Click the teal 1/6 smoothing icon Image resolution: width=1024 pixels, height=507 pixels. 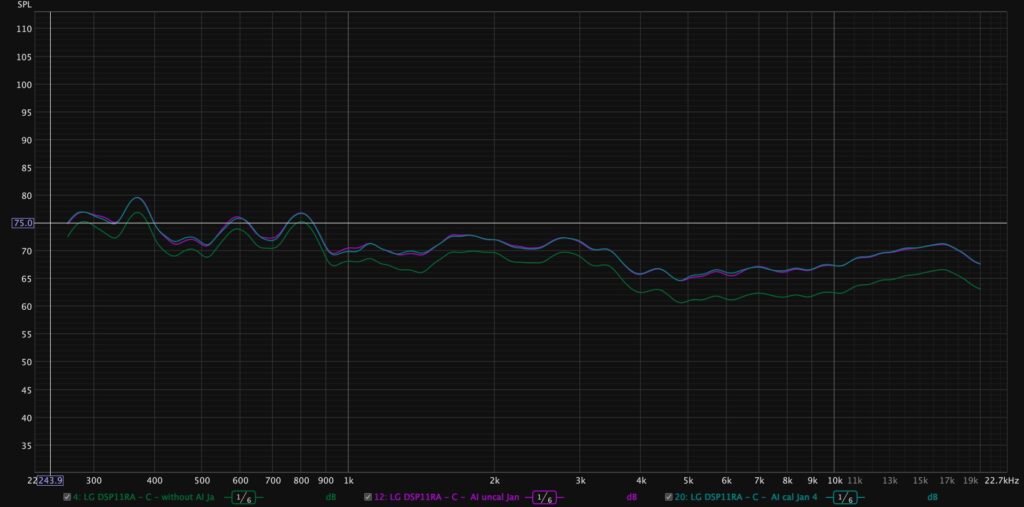point(845,497)
